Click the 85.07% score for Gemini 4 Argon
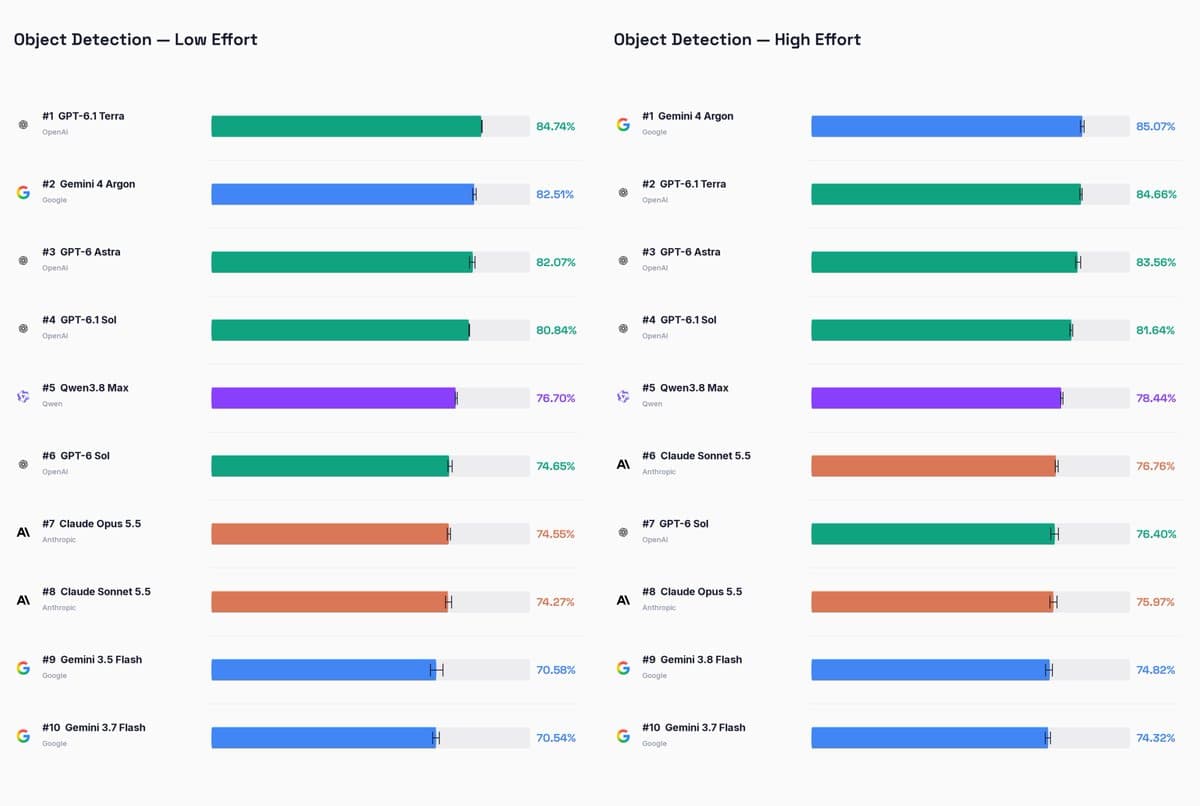Viewport: 1200px width, 806px height. click(x=1156, y=126)
